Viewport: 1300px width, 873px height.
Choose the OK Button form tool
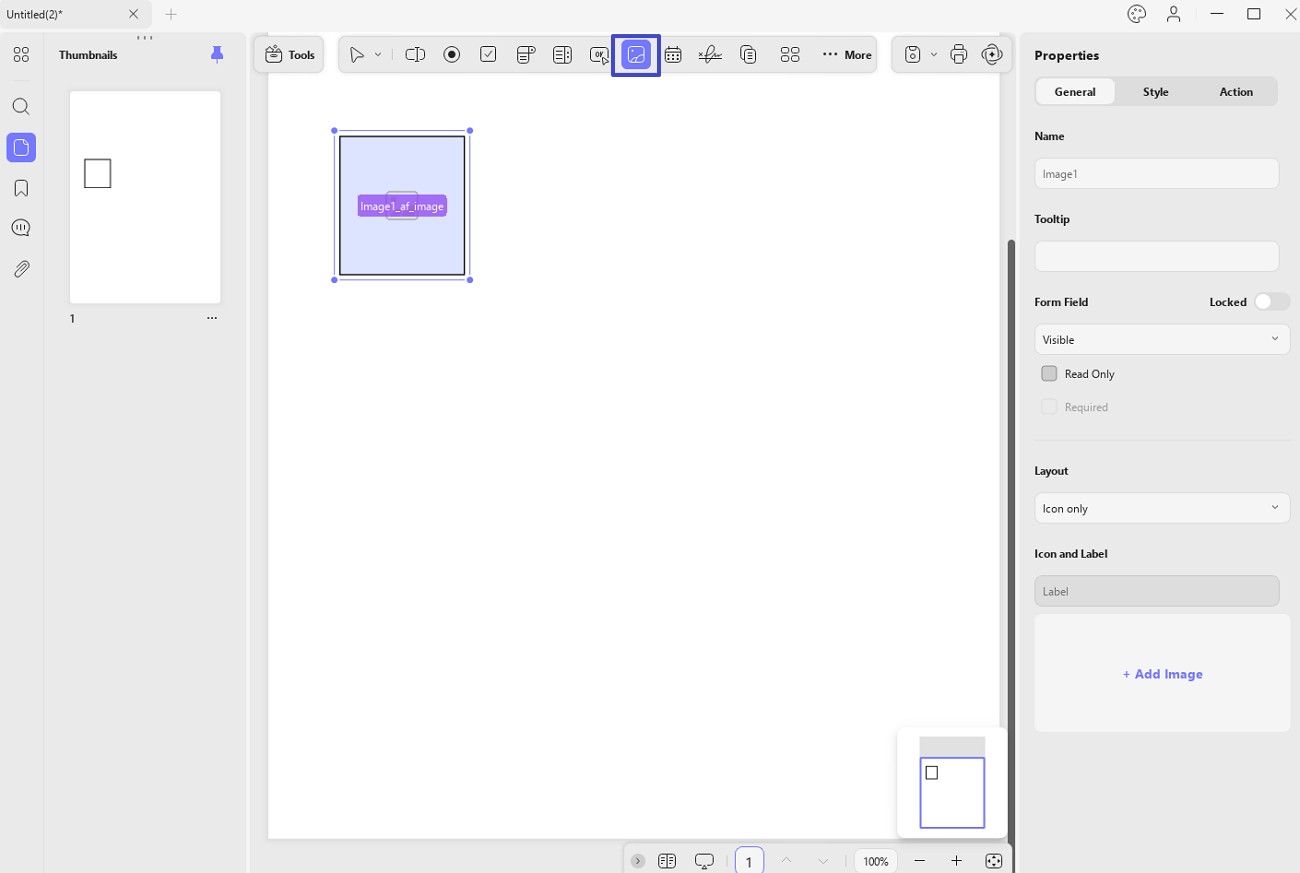click(x=599, y=55)
